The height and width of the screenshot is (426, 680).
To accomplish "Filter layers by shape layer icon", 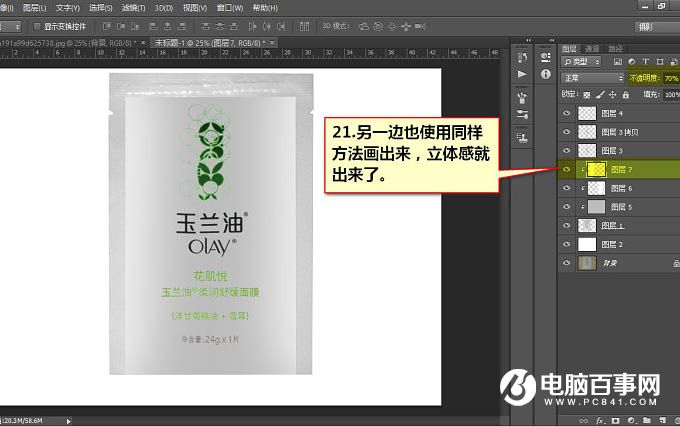I will (x=660, y=62).
